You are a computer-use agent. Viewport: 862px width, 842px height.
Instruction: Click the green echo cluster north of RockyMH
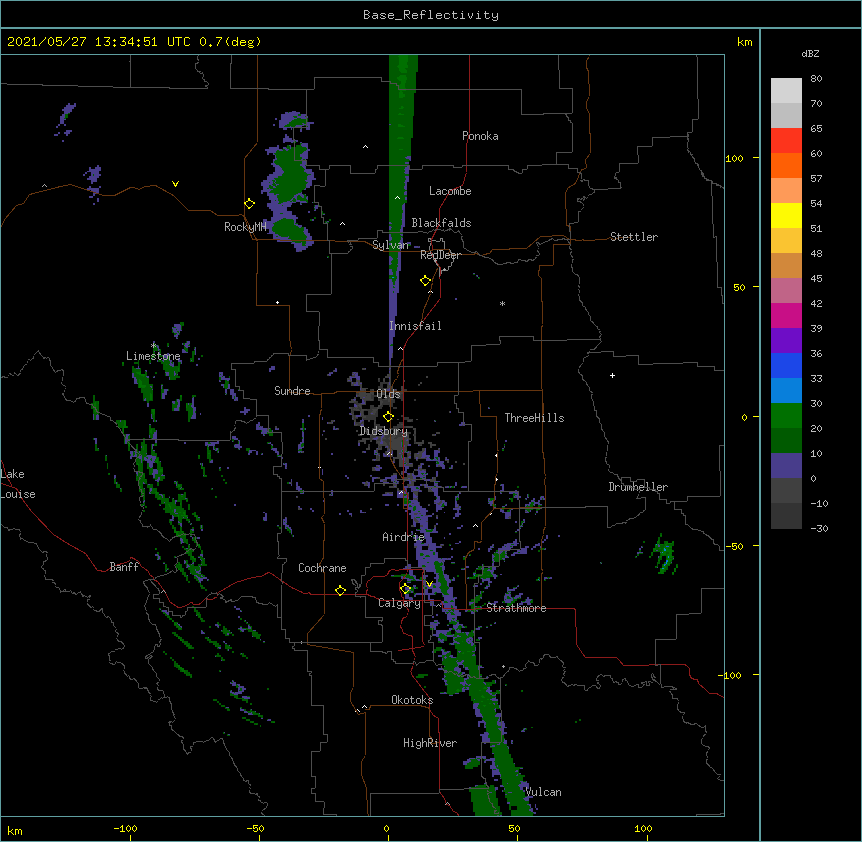pyautogui.click(x=288, y=181)
